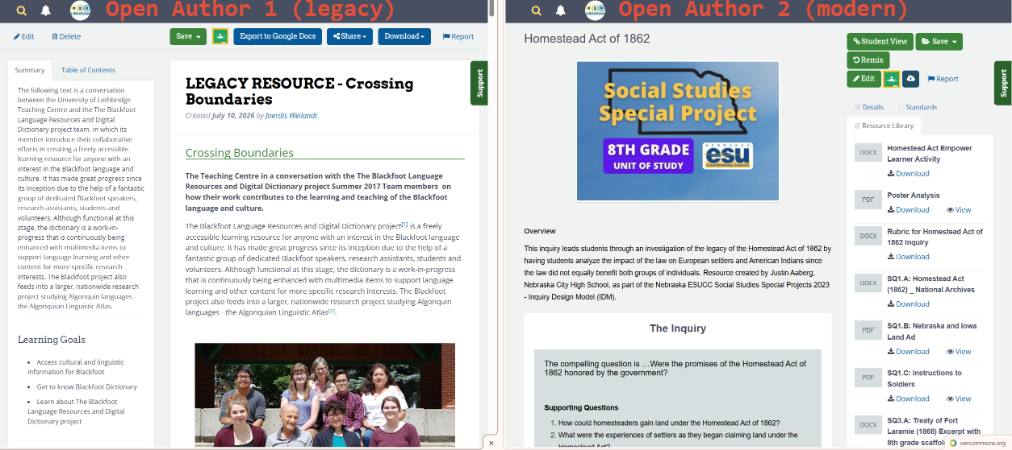
Task: Open search in the modern pane header
Action: coord(537,11)
